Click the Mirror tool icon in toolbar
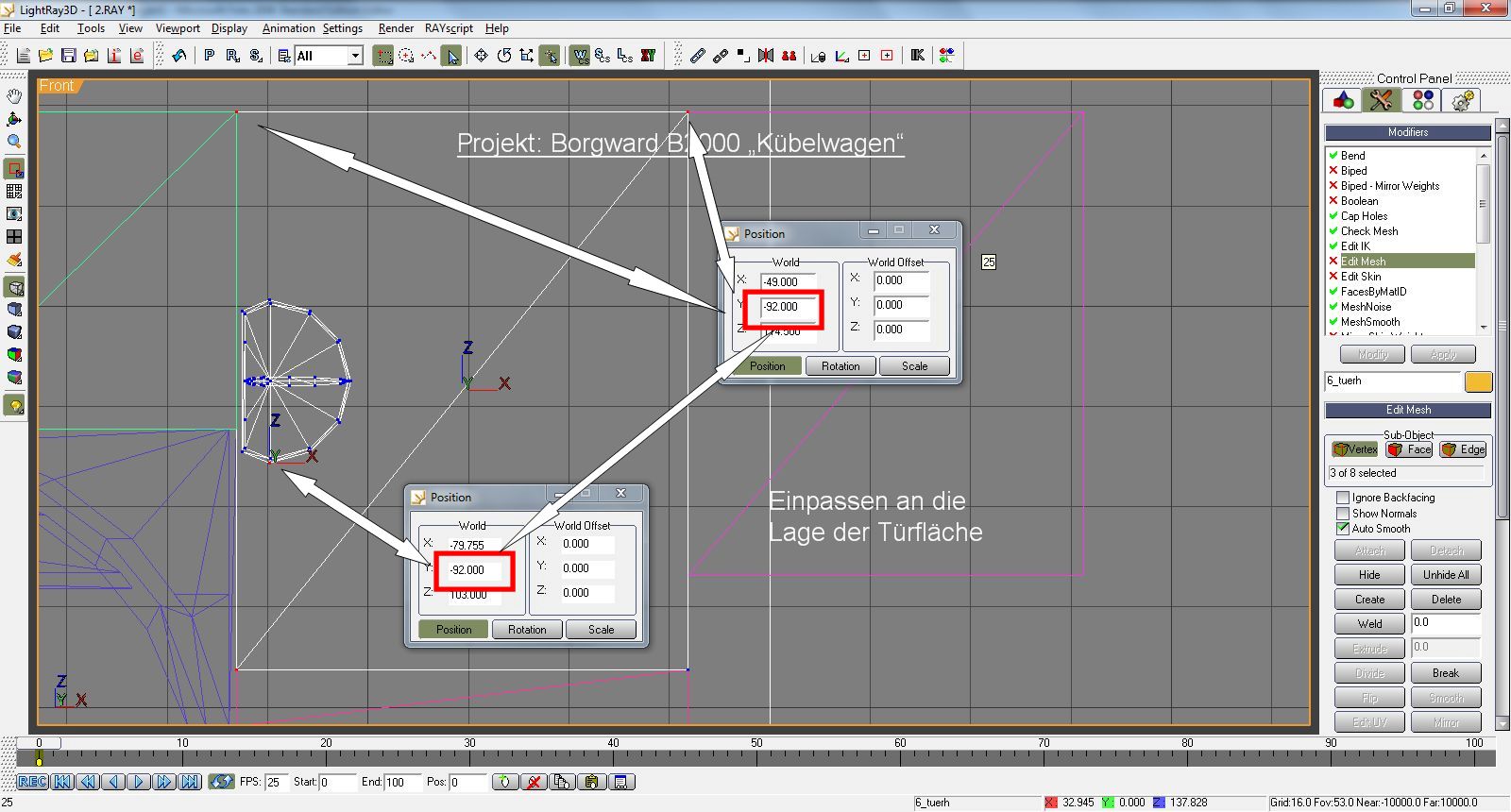The width and height of the screenshot is (1511, 812). 766,56
